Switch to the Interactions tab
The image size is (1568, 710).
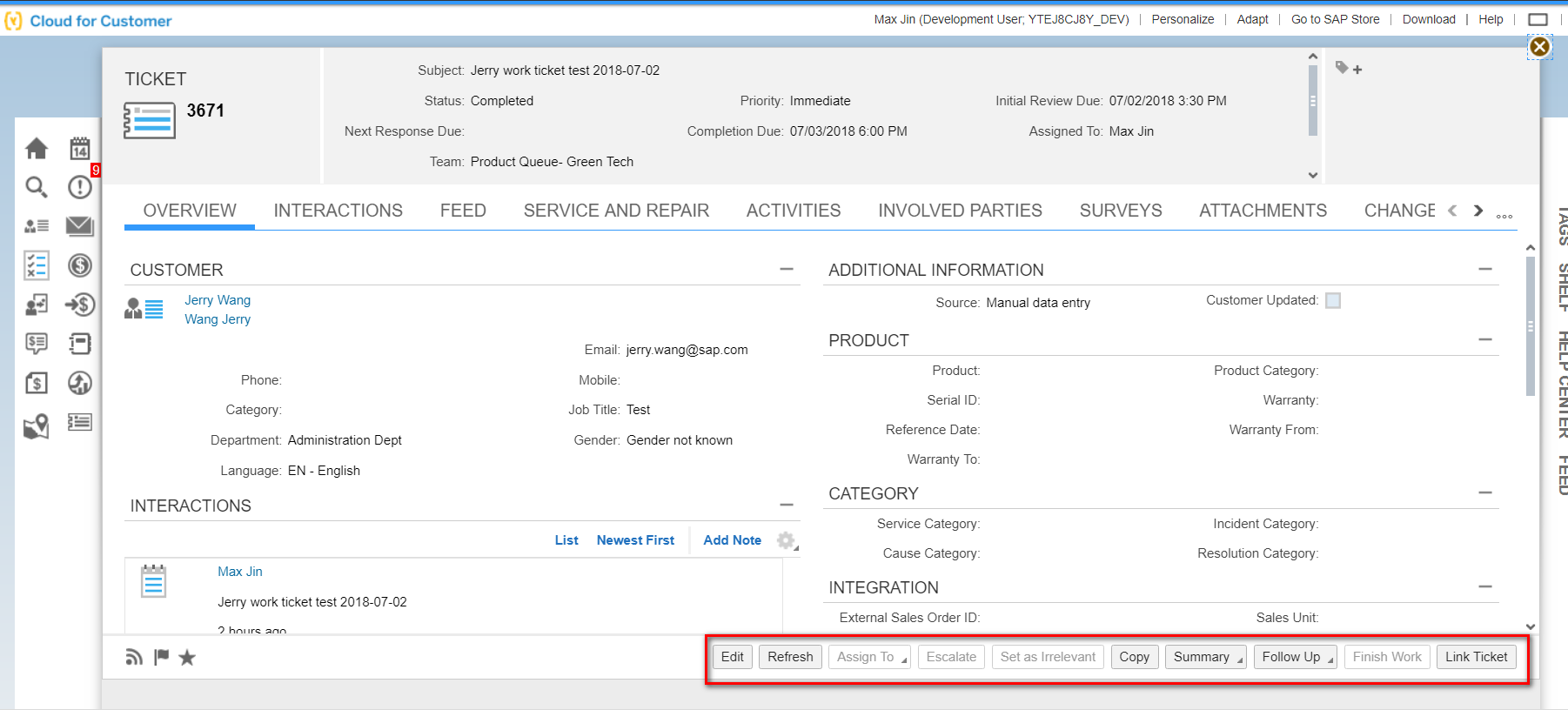[x=338, y=211]
